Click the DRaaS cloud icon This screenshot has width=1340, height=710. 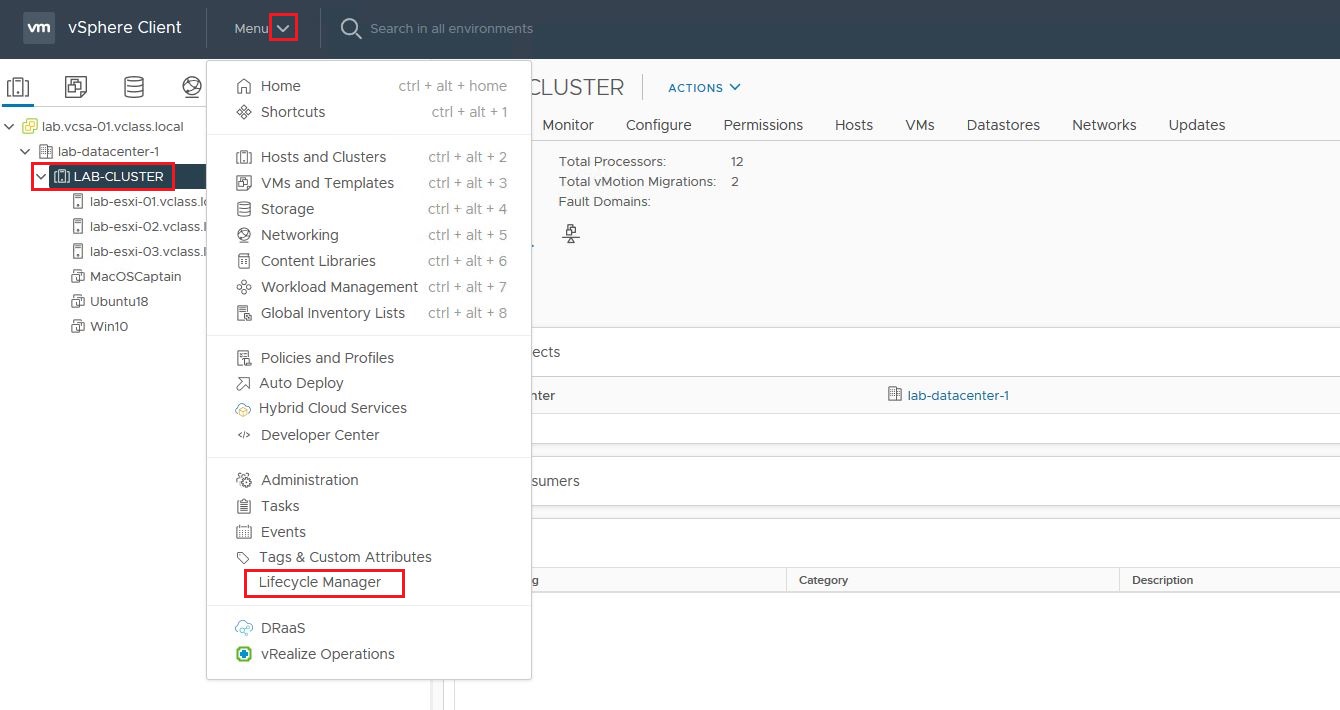243,628
